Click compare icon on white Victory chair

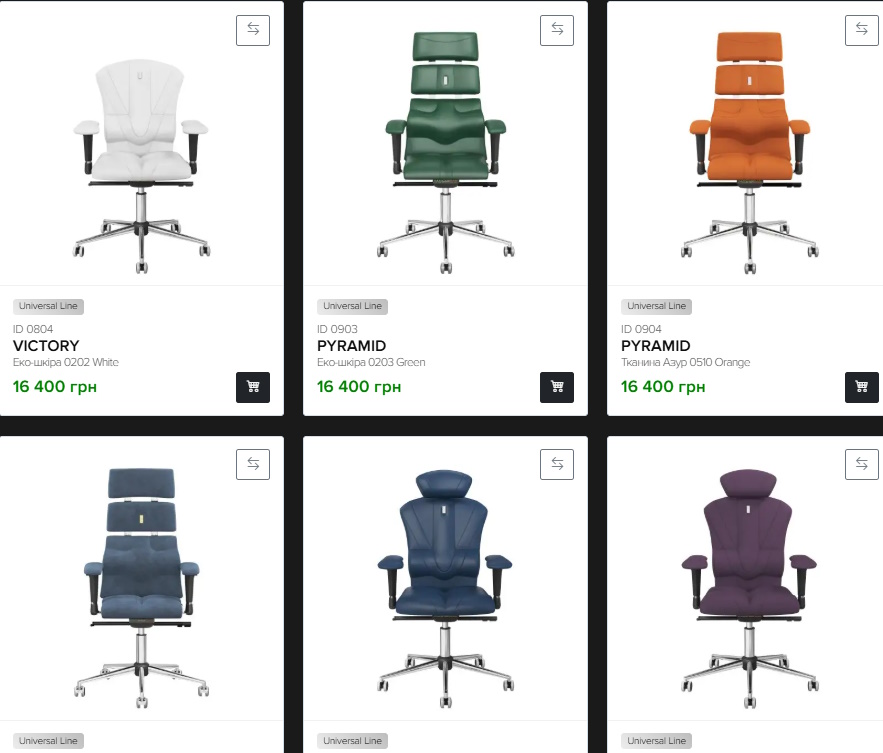click(253, 30)
